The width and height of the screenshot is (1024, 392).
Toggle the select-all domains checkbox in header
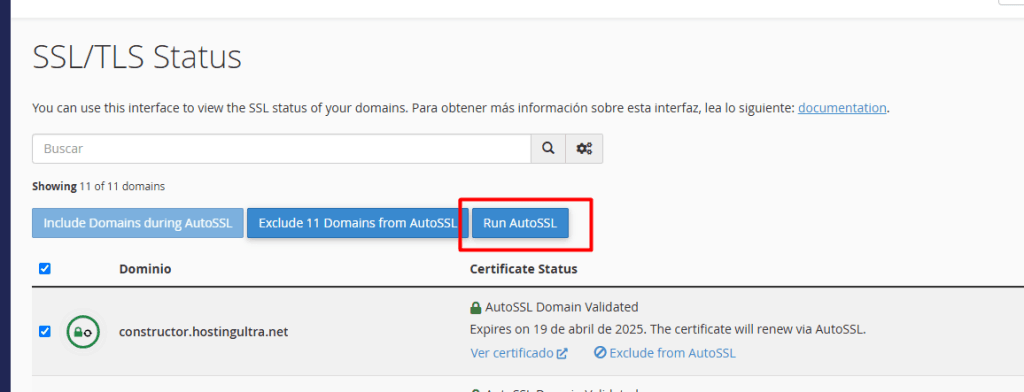[44, 269]
